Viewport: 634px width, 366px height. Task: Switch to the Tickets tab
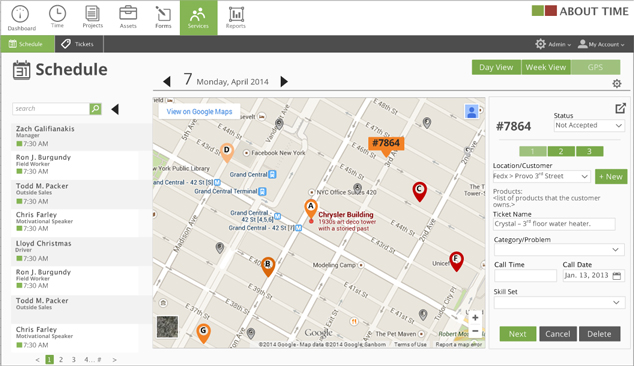tap(79, 44)
